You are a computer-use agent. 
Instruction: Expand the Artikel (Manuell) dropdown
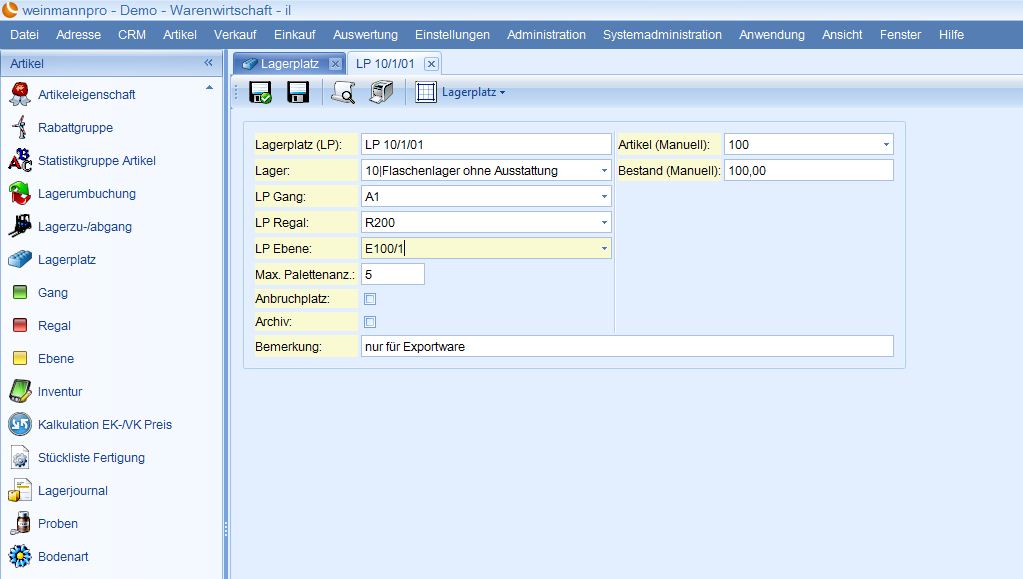point(886,145)
